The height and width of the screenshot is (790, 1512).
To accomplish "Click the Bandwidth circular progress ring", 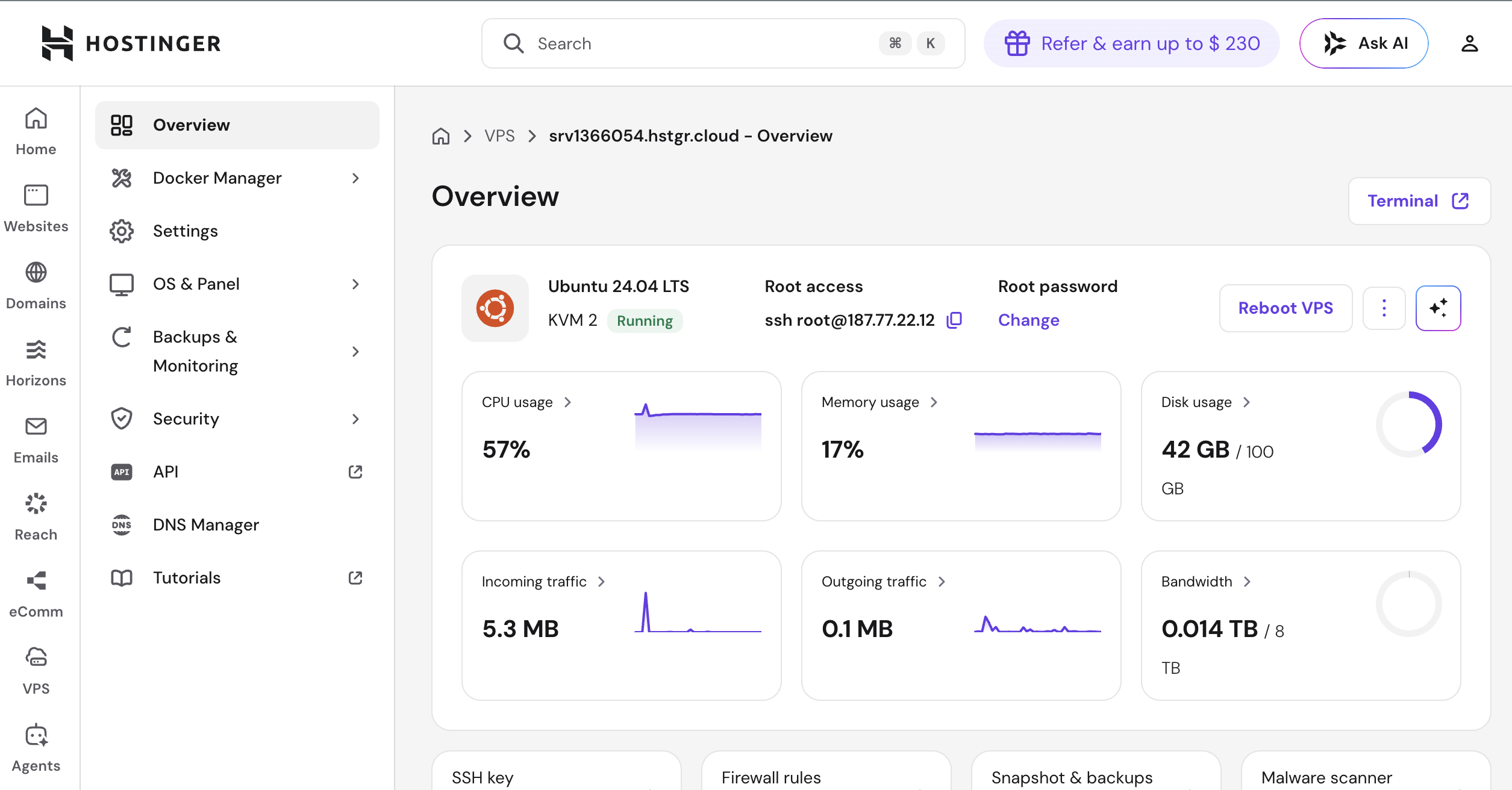I will (x=1408, y=604).
